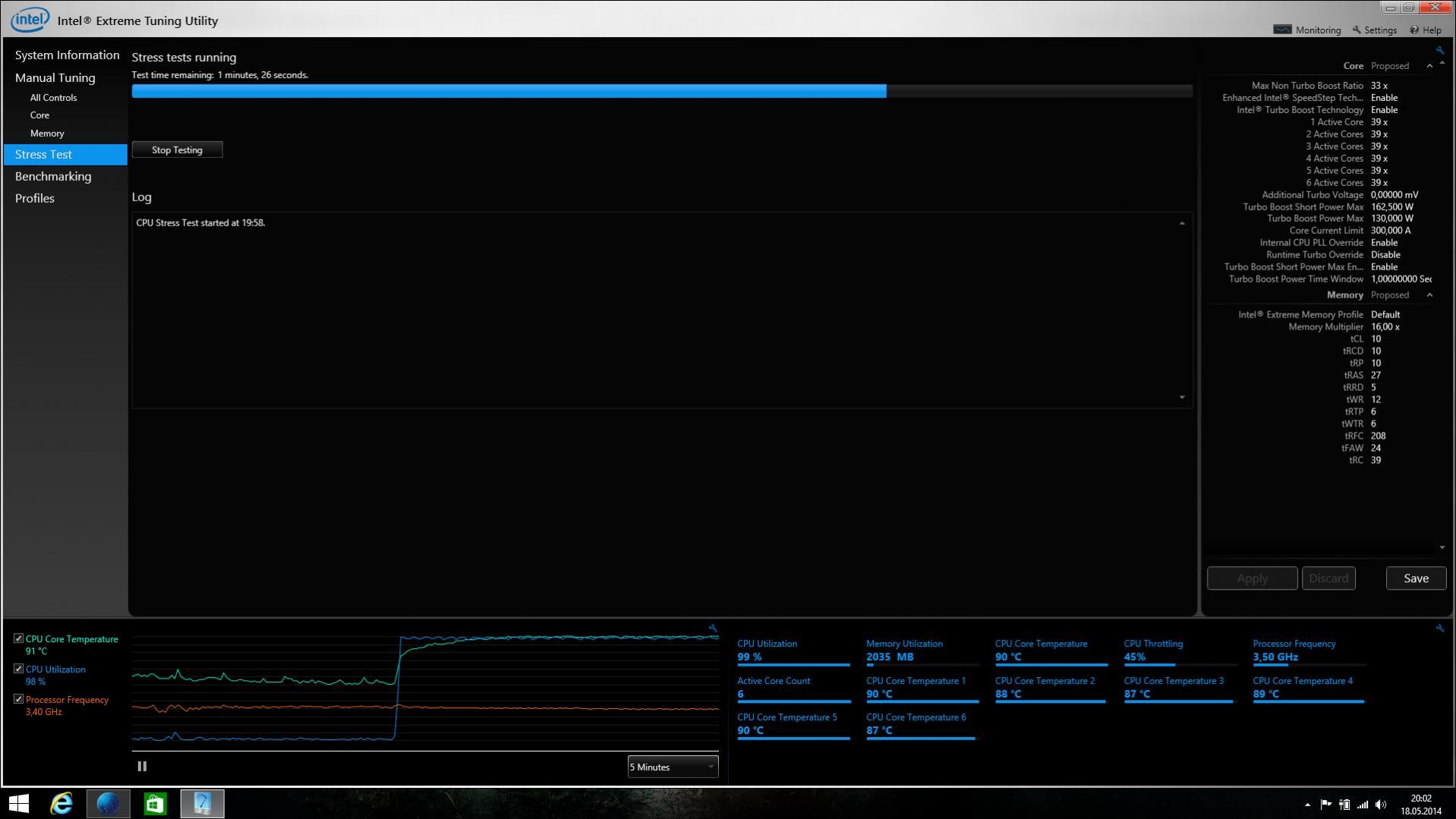
Task: Open the Profiles page
Action: point(35,198)
